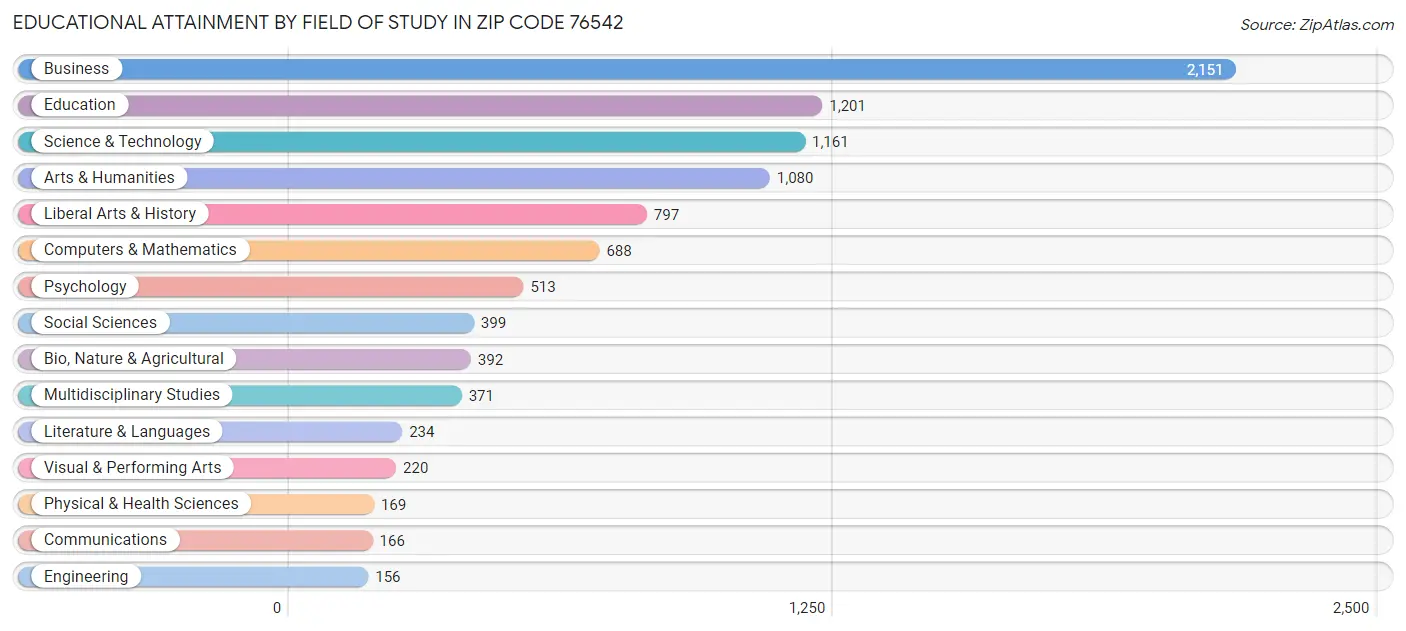Click the orange Computers & Mathematics bar
This screenshot has width=1406, height=631.
pos(308,250)
